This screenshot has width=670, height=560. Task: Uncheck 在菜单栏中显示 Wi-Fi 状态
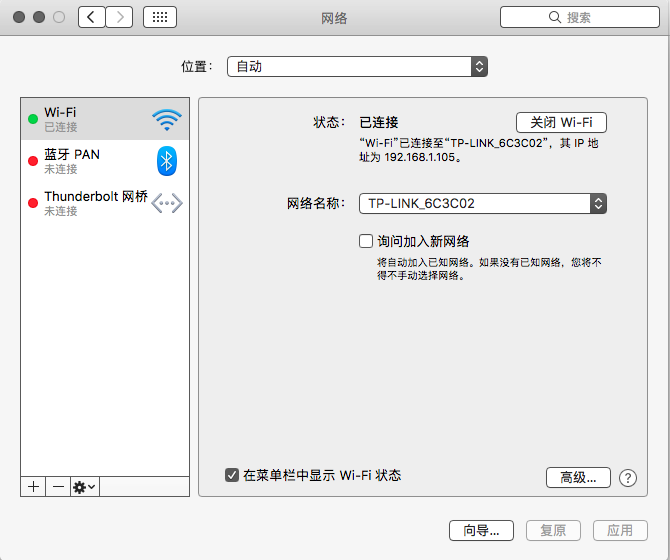[232, 475]
